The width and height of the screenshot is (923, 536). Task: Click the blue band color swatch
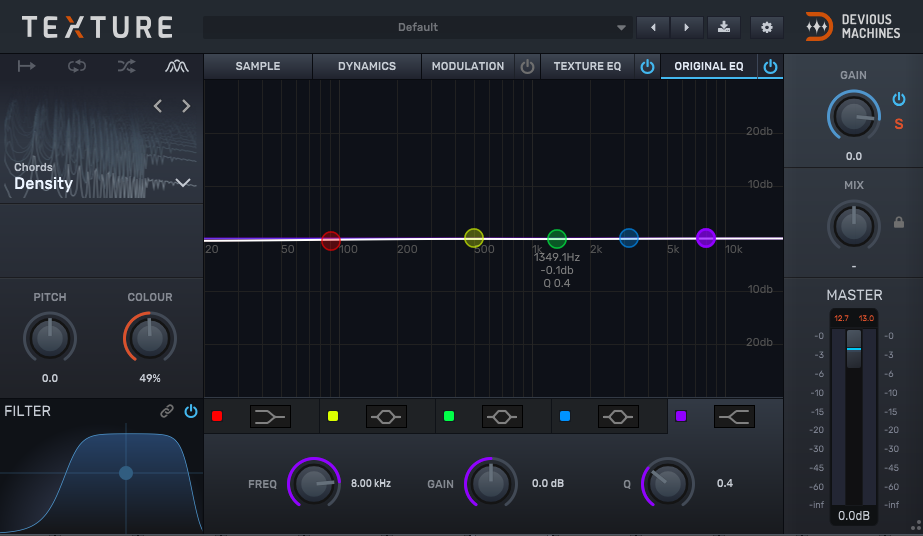pyautogui.click(x=565, y=417)
